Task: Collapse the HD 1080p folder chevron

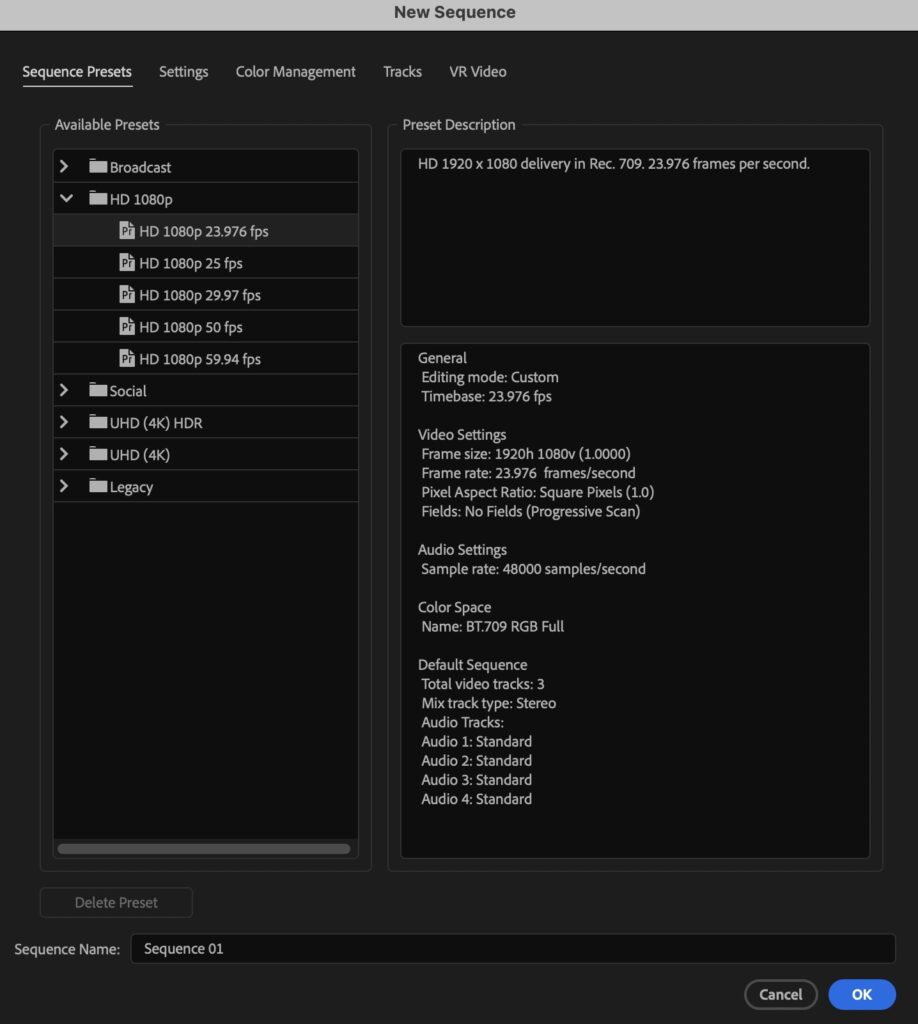Action: (66, 199)
